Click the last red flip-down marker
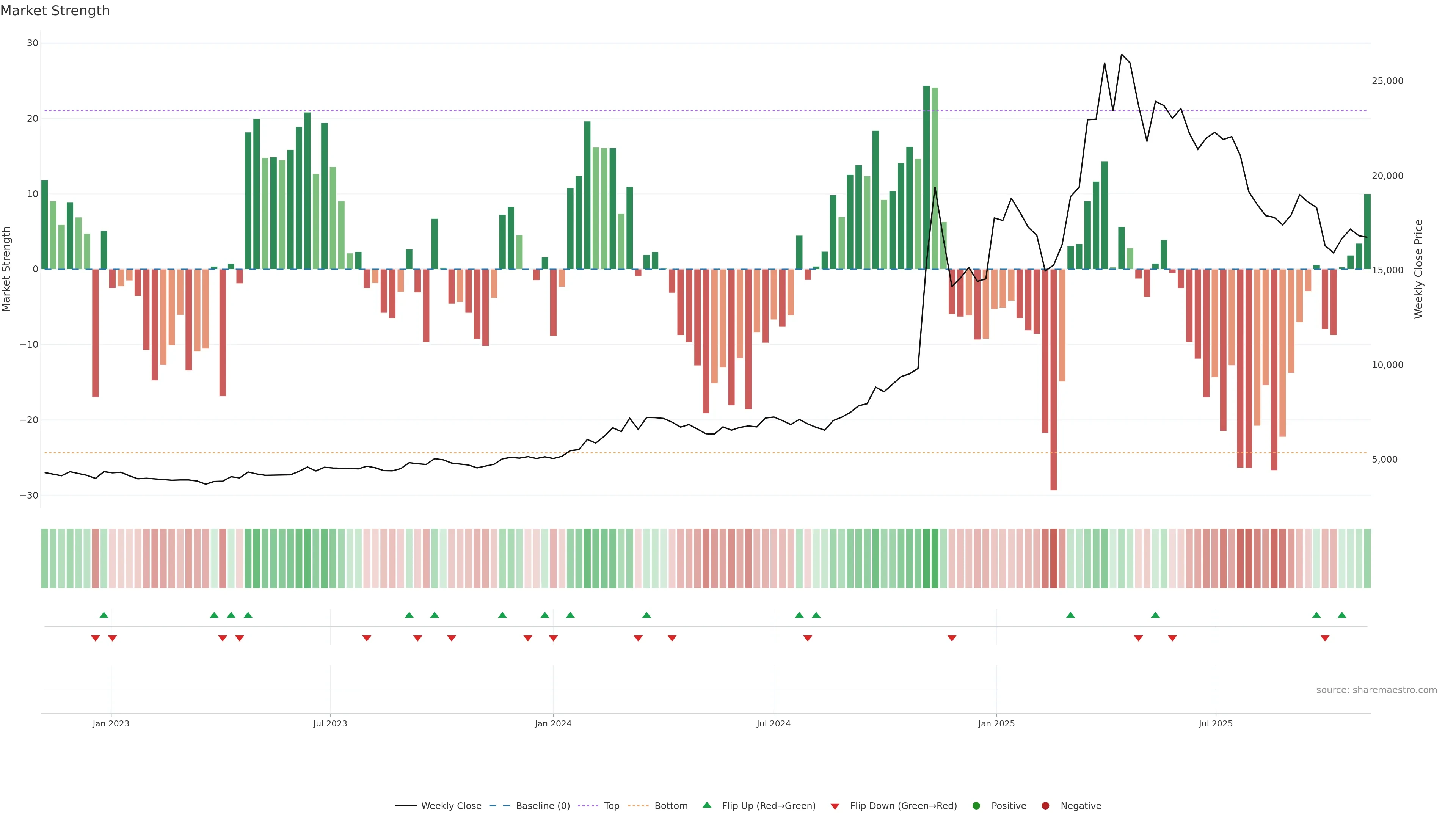Image resolution: width=1456 pixels, height=819 pixels. pyautogui.click(x=1325, y=638)
